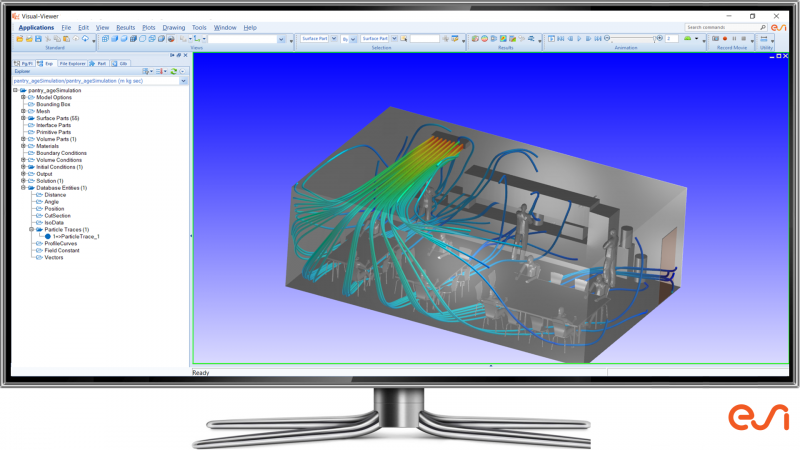Click the green refresh icon in Explorer

coord(173,71)
